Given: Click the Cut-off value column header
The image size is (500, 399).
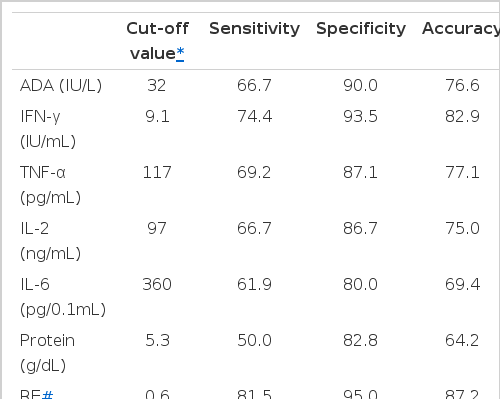Looking at the screenshot, I should [157, 41].
